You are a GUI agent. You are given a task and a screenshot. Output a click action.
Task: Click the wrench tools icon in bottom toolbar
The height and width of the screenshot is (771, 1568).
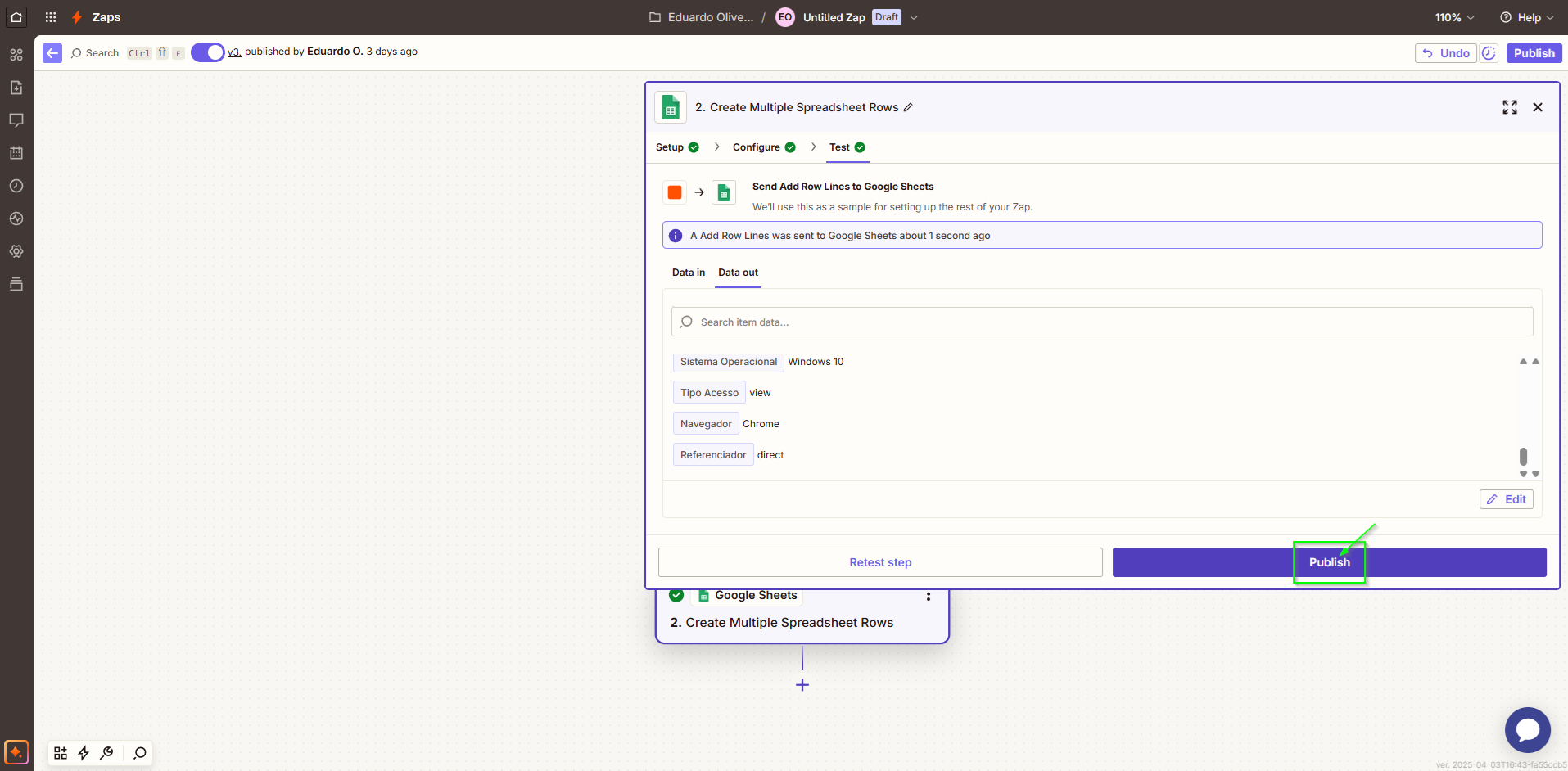[106, 753]
